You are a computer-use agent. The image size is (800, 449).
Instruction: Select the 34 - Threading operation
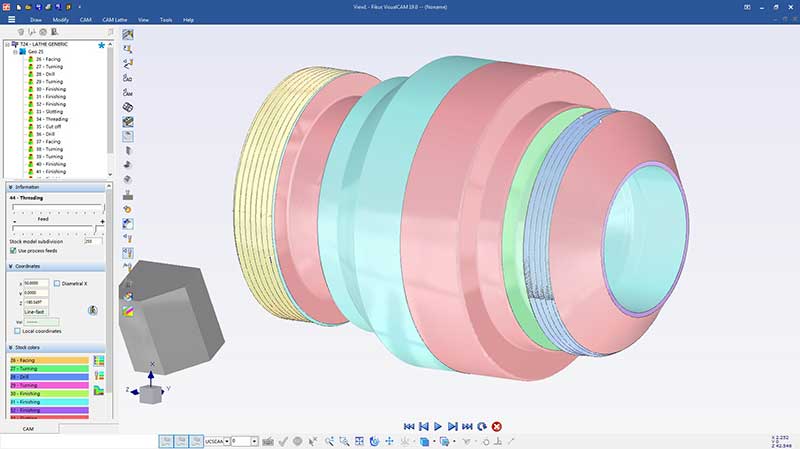click(52, 118)
